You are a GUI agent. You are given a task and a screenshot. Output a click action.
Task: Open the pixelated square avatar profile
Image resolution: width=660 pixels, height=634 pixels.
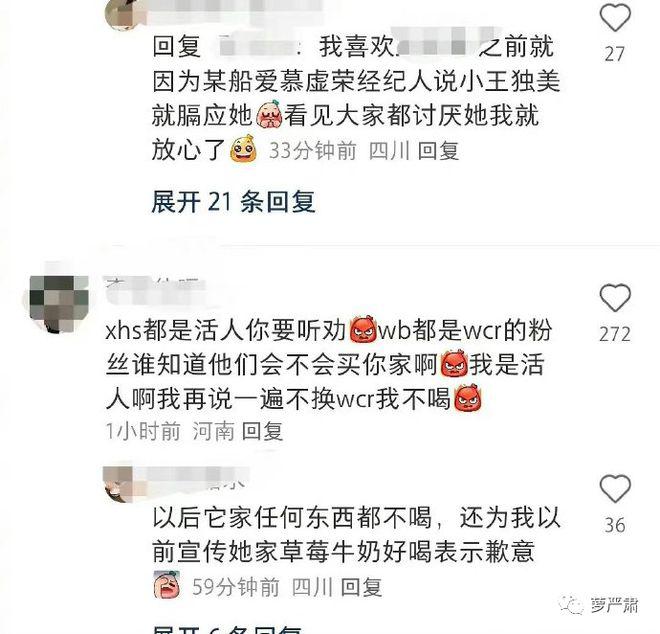(59, 304)
